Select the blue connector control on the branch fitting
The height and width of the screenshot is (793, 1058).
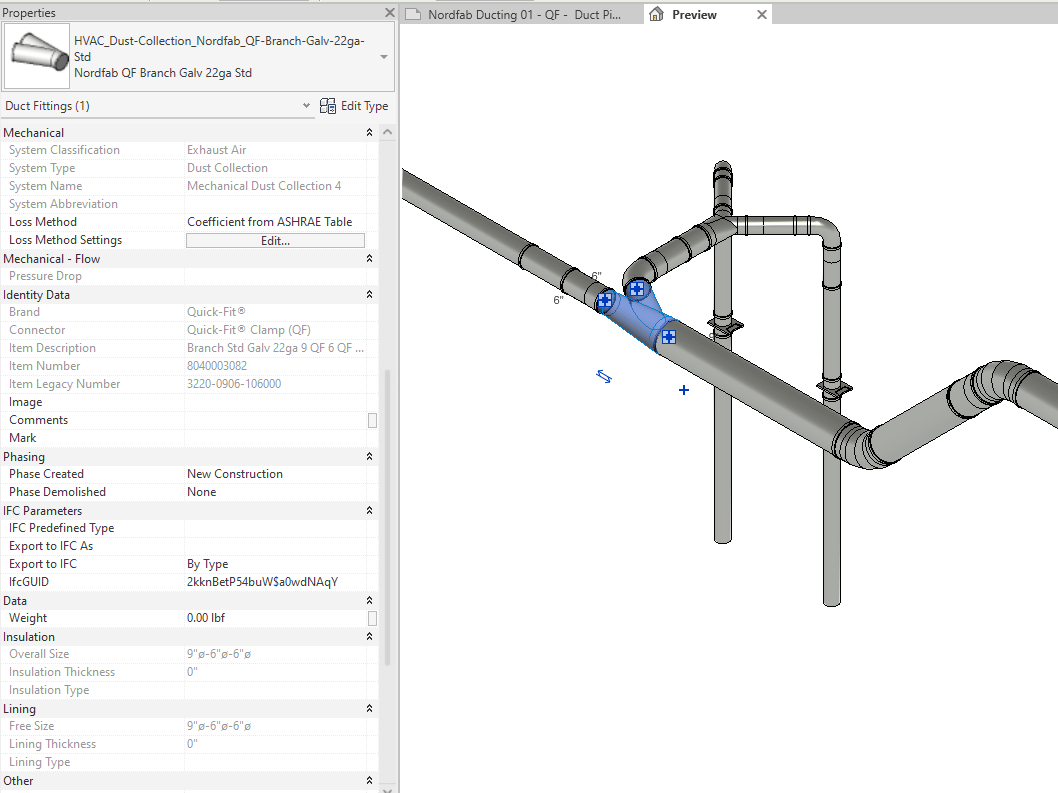pos(605,299)
